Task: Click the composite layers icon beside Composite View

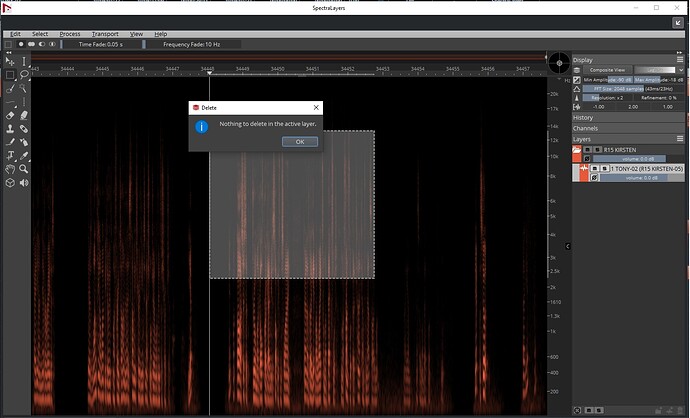Action: [576, 70]
